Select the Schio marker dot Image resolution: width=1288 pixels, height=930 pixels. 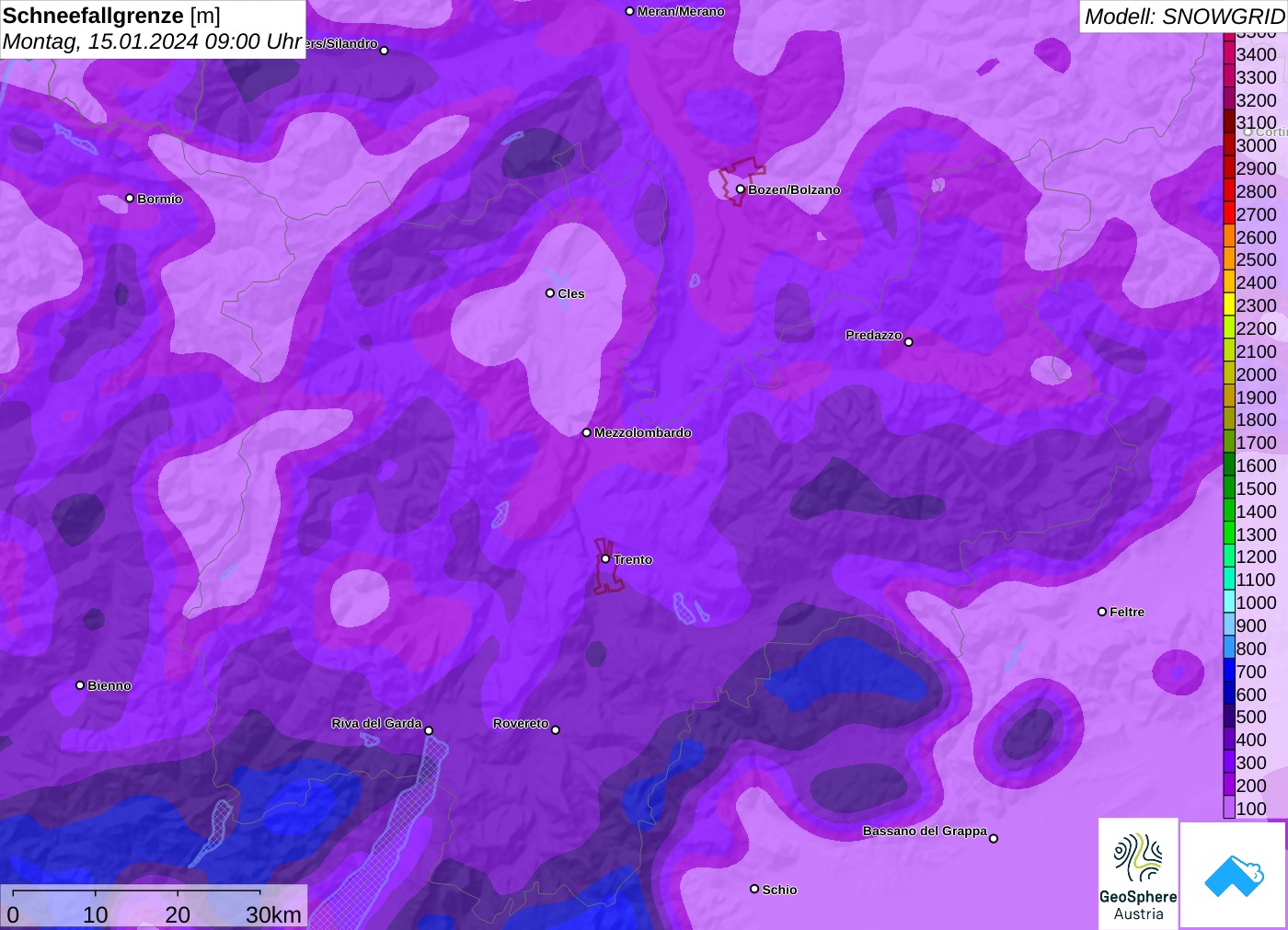754,889
